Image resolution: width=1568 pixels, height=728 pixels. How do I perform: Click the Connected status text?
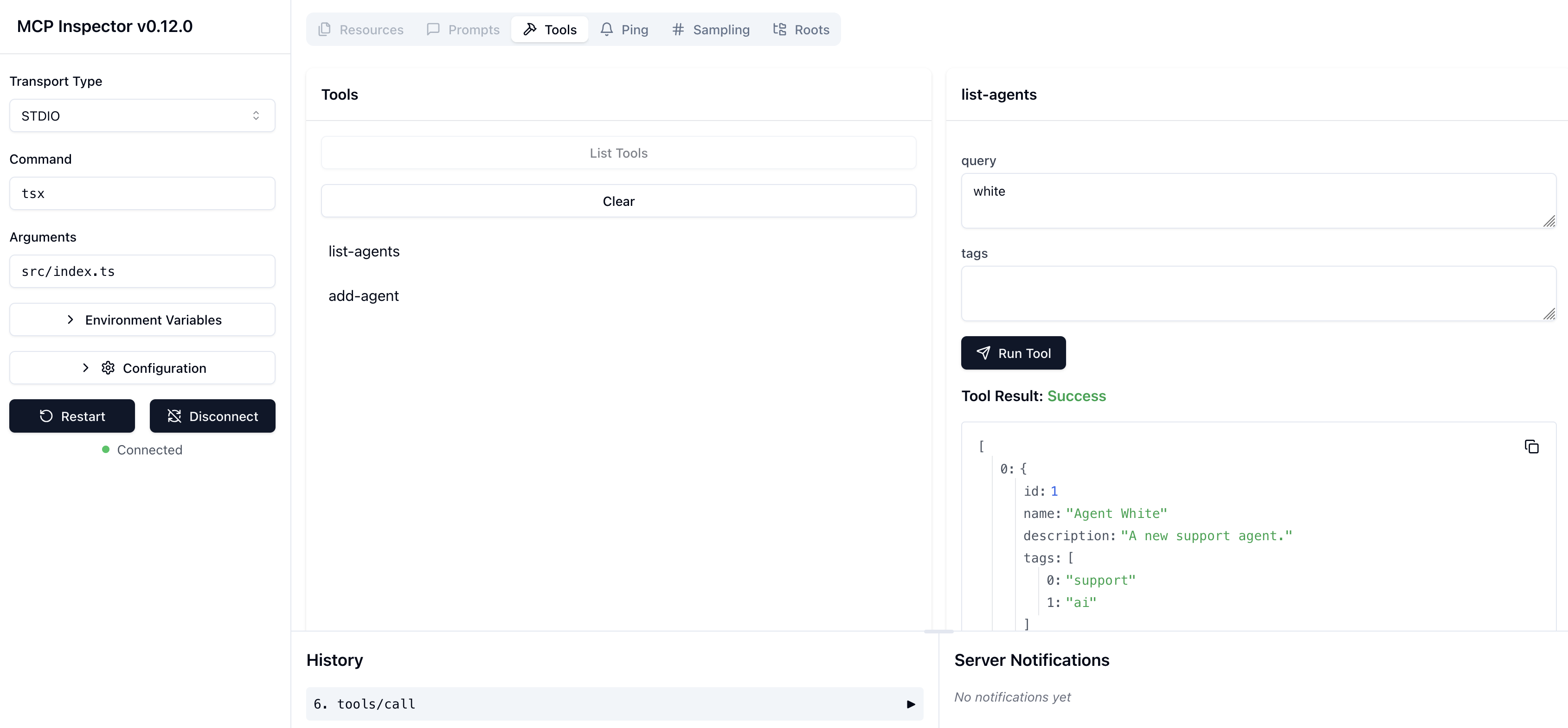tap(150, 450)
